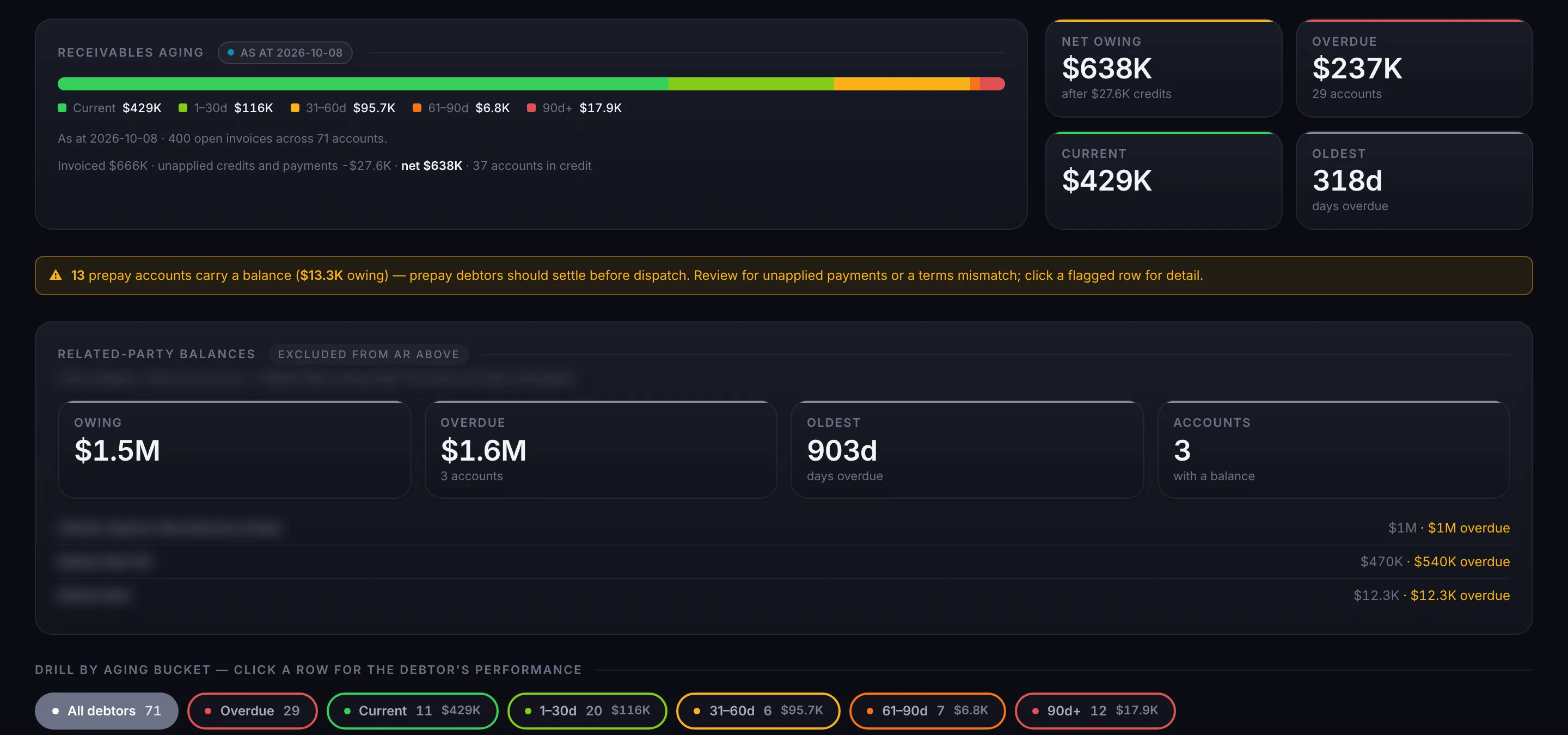The height and width of the screenshot is (735, 1568).
Task: Click the EXCLUDED FROM AR ABOVE badge
Action: (368, 354)
